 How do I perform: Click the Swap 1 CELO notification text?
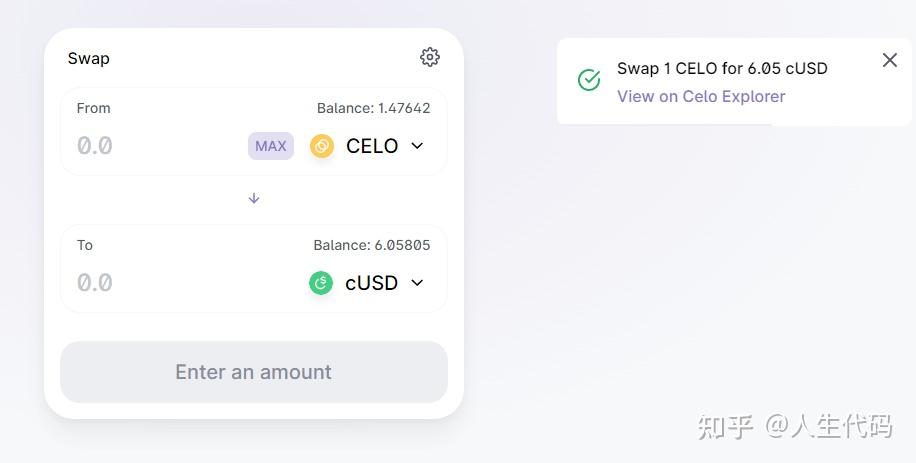[x=722, y=68]
